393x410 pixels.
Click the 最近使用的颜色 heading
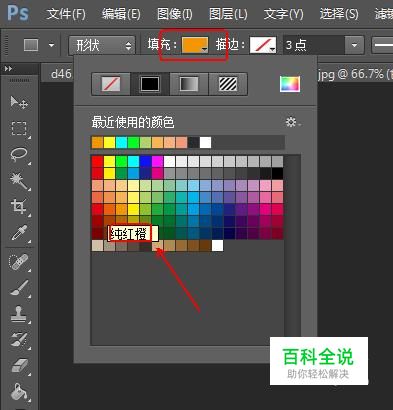(x=133, y=122)
